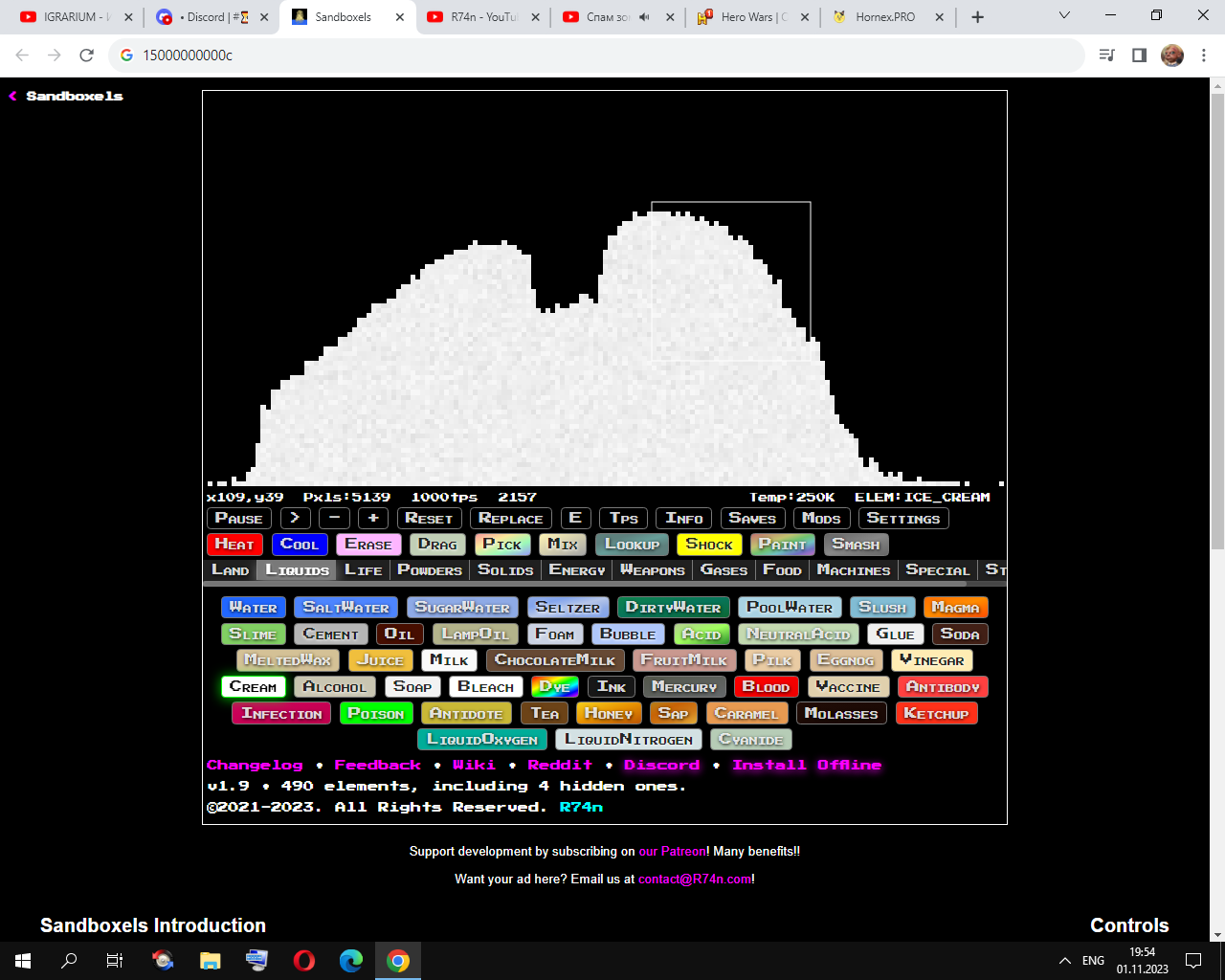Open the Wiki link

(474, 766)
